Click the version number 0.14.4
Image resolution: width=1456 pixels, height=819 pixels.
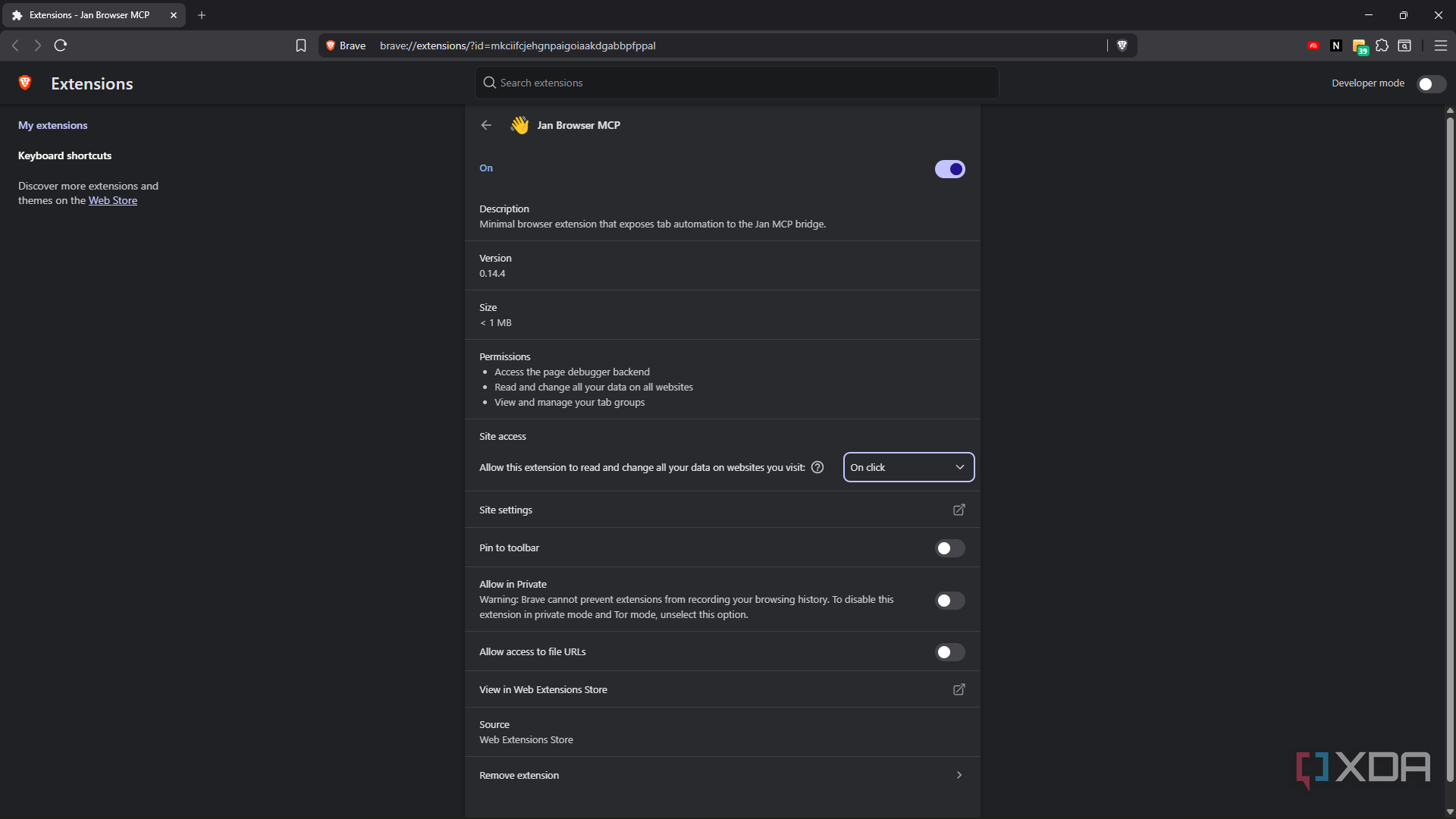(492, 273)
